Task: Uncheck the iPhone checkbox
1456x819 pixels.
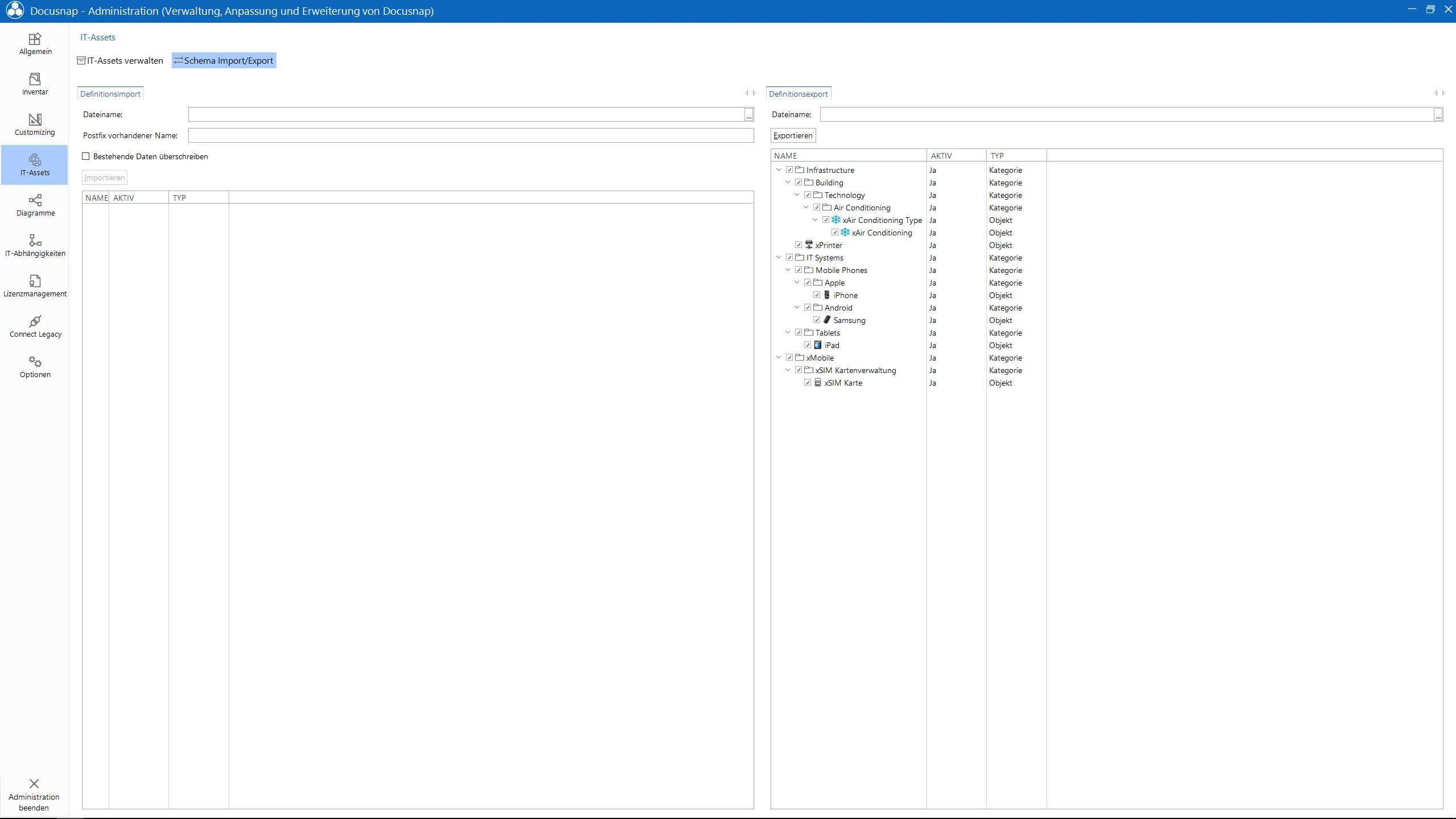Action: point(817,295)
